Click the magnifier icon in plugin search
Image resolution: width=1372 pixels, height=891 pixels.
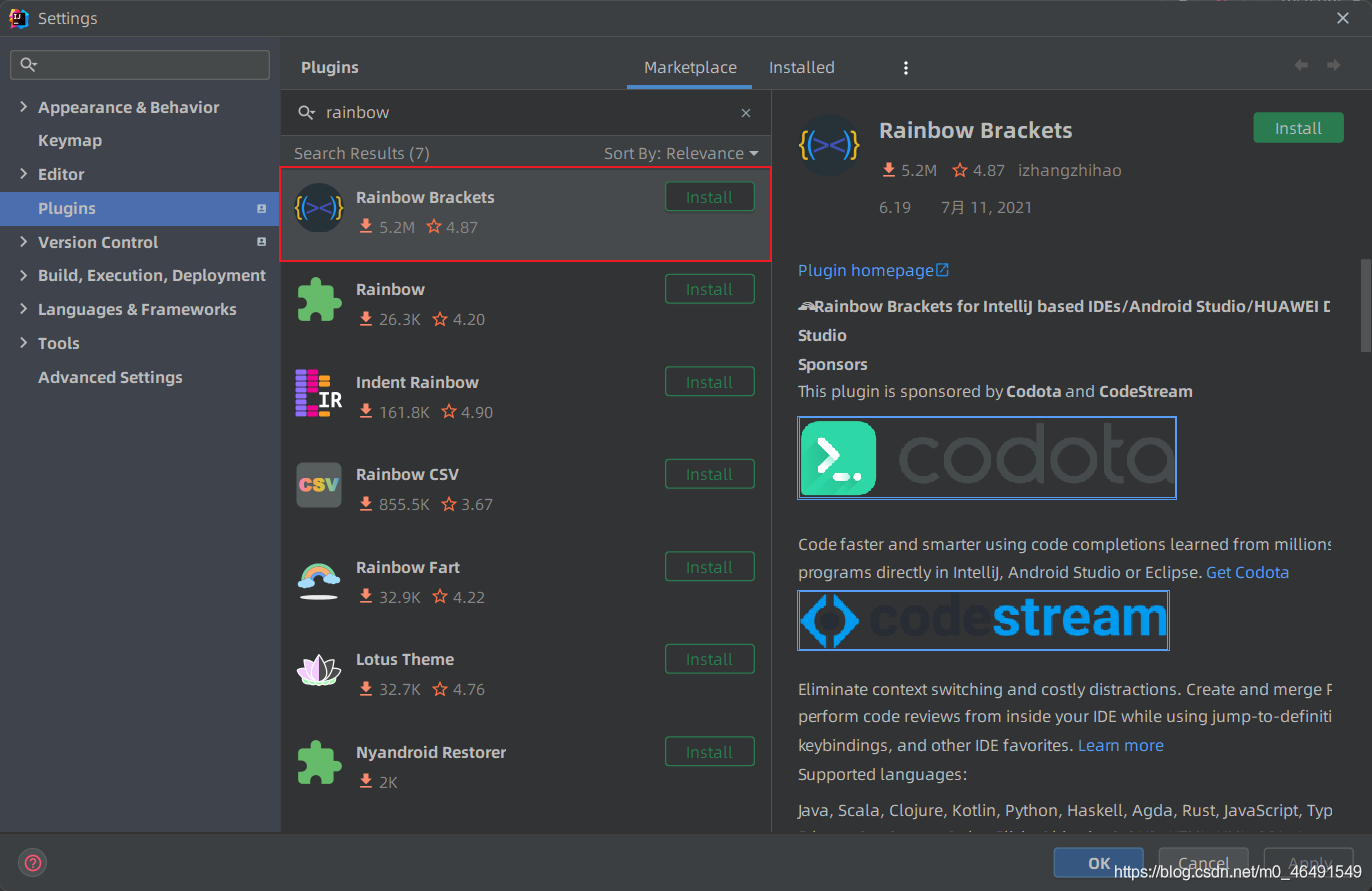(306, 113)
